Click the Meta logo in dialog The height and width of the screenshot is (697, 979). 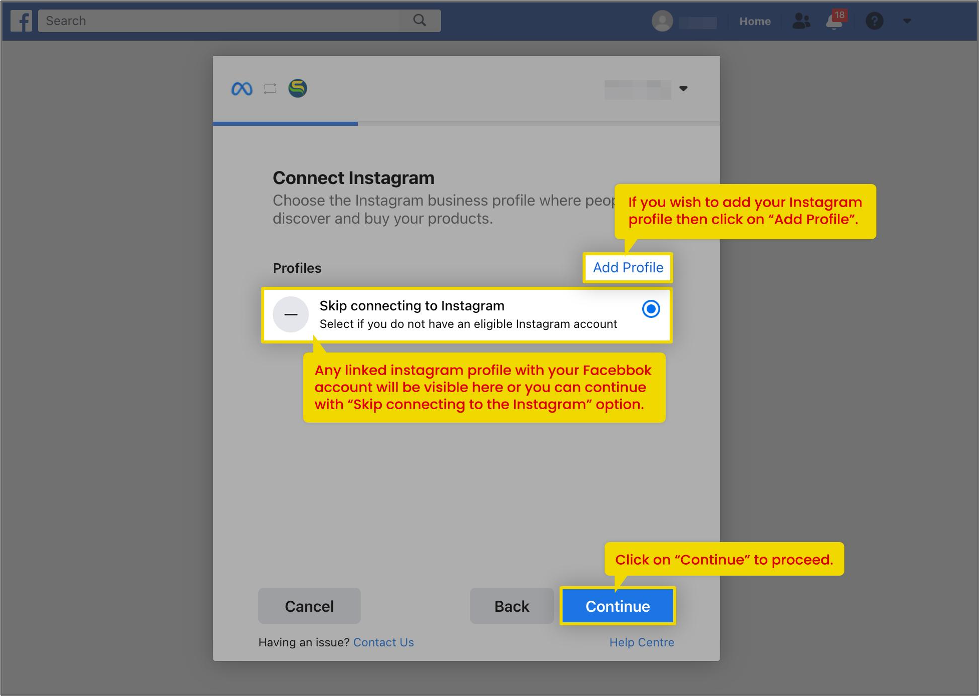point(242,89)
